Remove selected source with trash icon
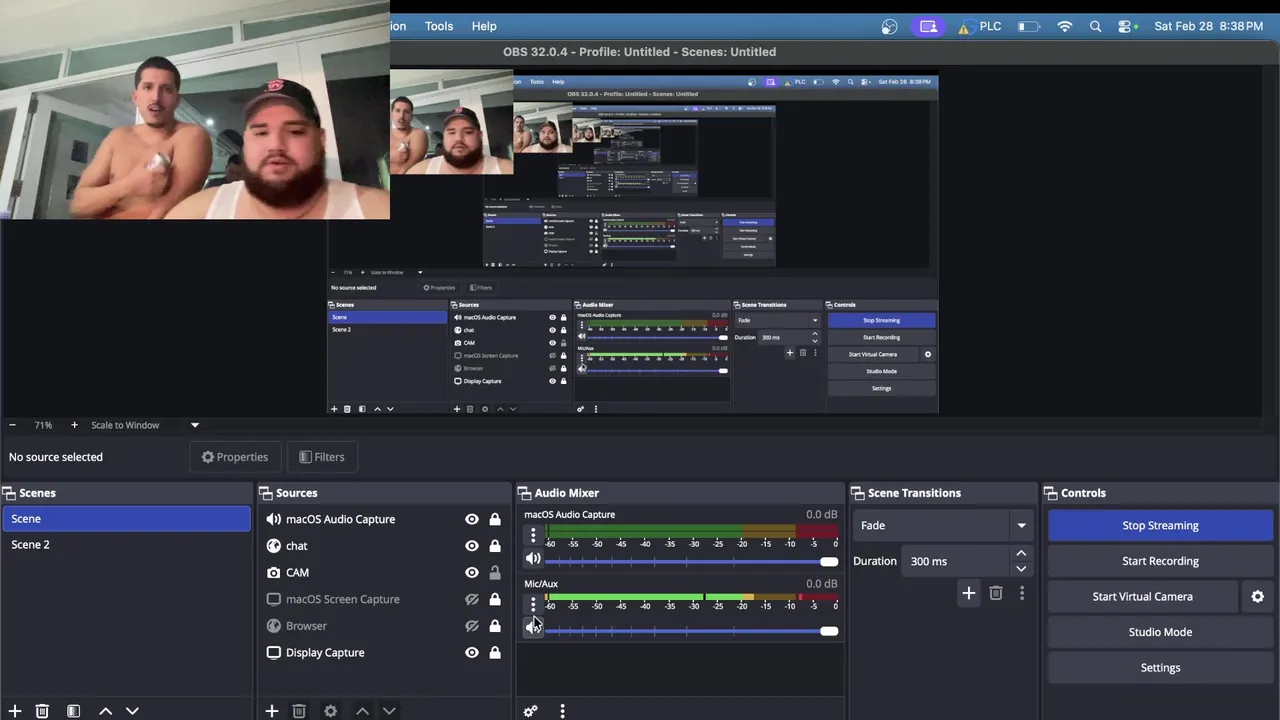Image resolution: width=1280 pixels, height=720 pixels. tap(299, 711)
